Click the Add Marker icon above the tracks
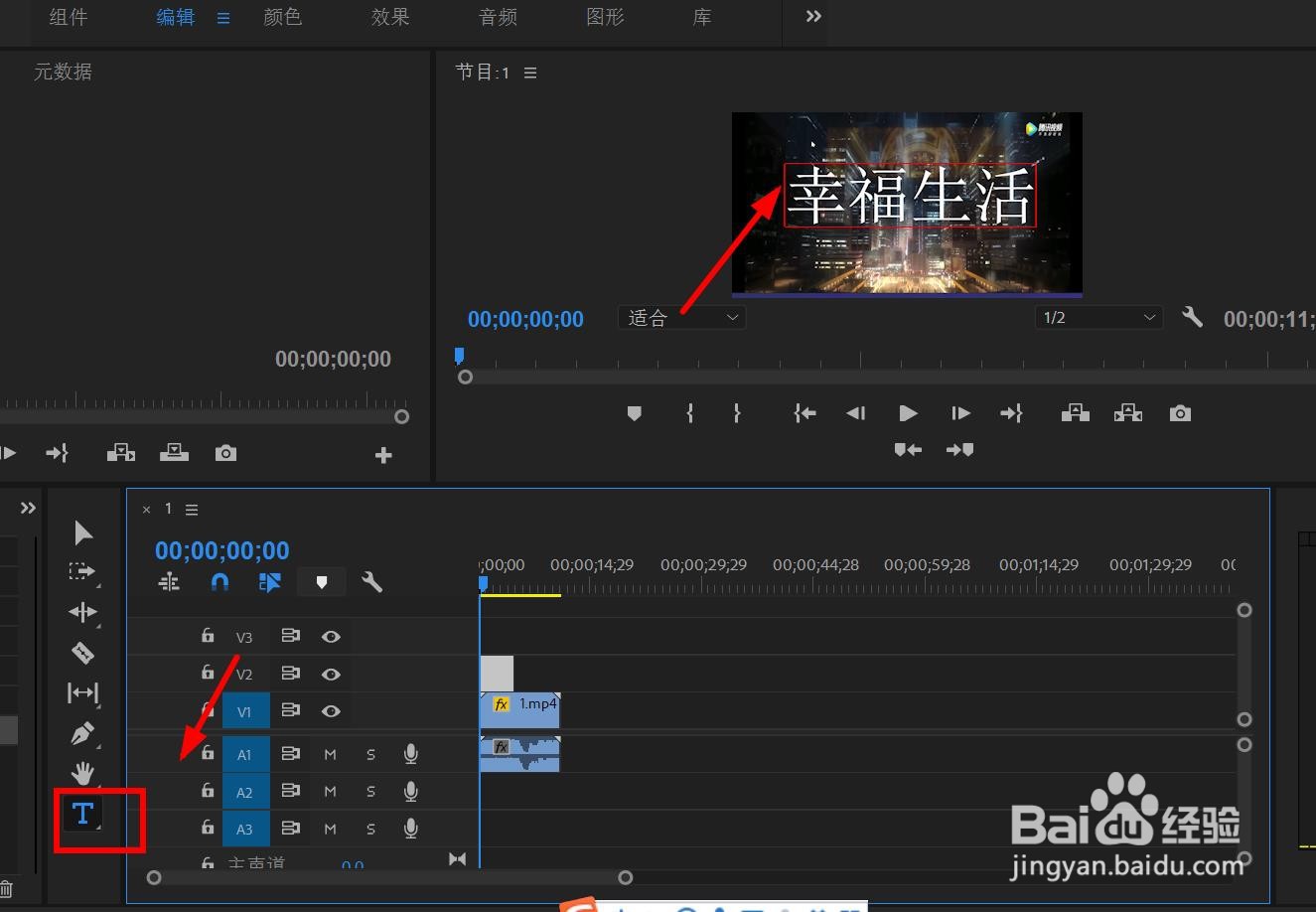 pyautogui.click(x=321, y=581)
